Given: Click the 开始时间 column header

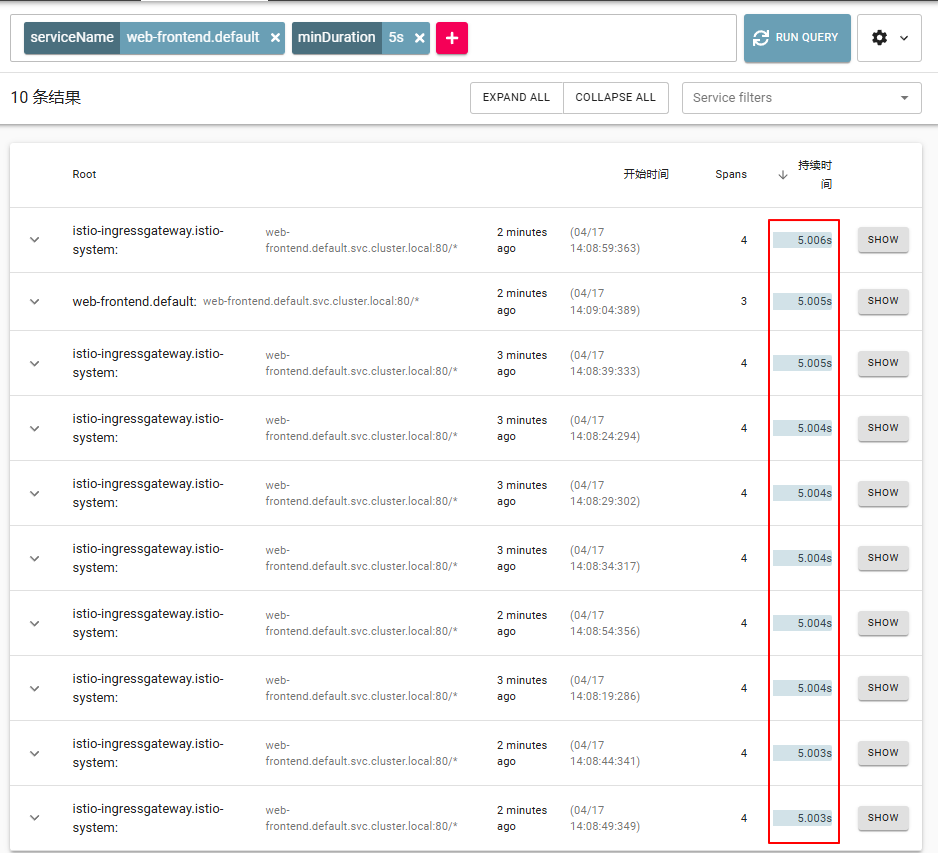Looking at the screenshot, I should click(646, 174).
